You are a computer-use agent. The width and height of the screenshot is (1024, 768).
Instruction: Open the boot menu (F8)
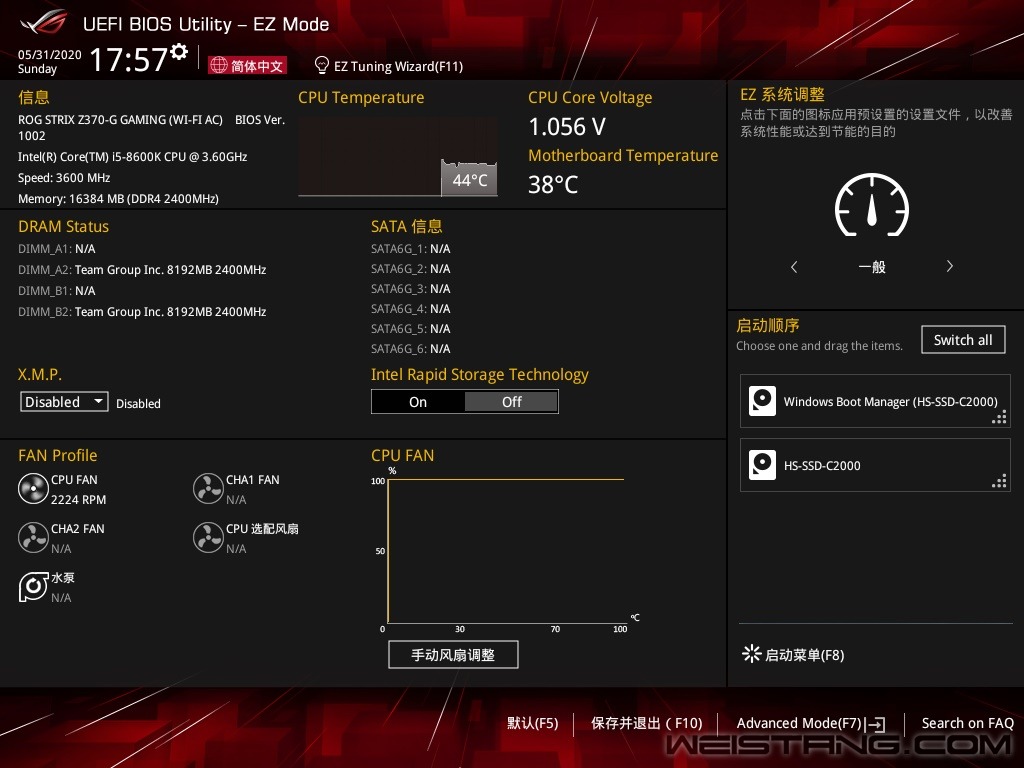point(793,655)
